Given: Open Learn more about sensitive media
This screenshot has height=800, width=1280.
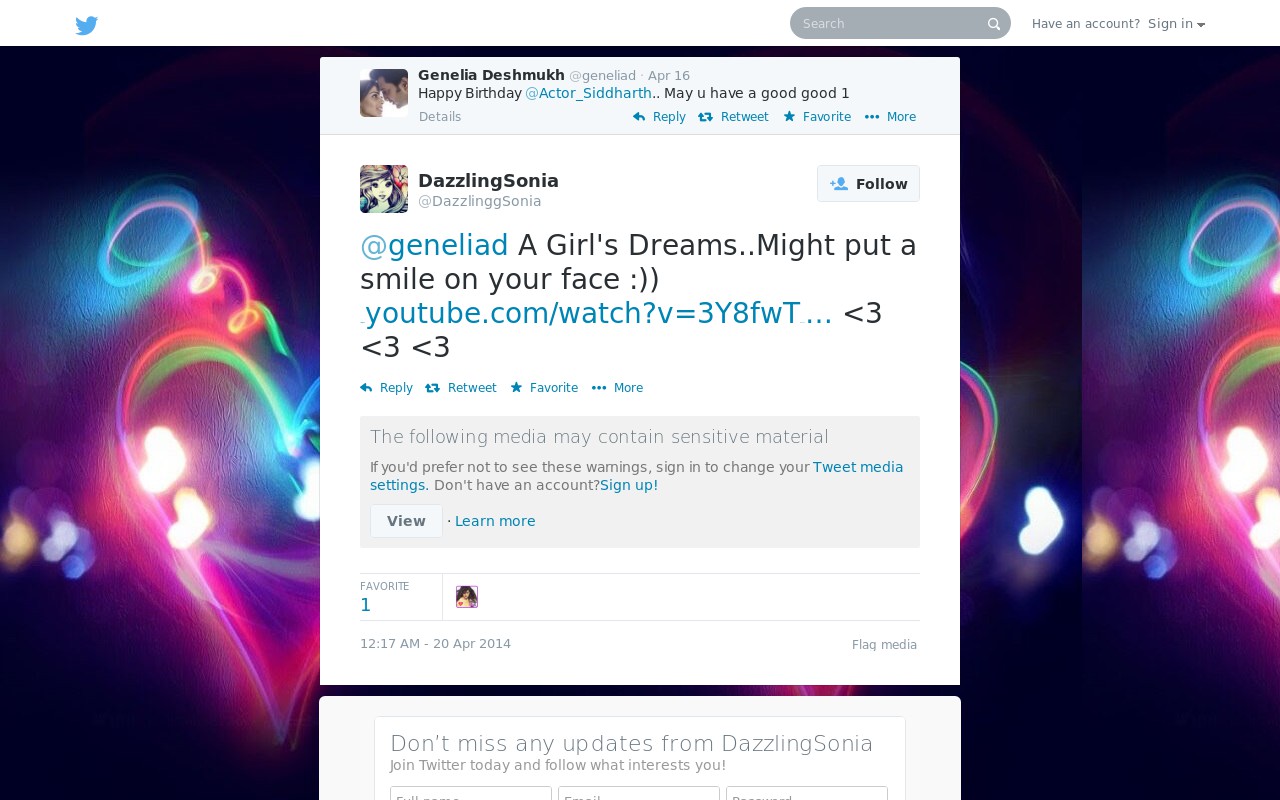Looking at the screenshot, I should [495, 521].
